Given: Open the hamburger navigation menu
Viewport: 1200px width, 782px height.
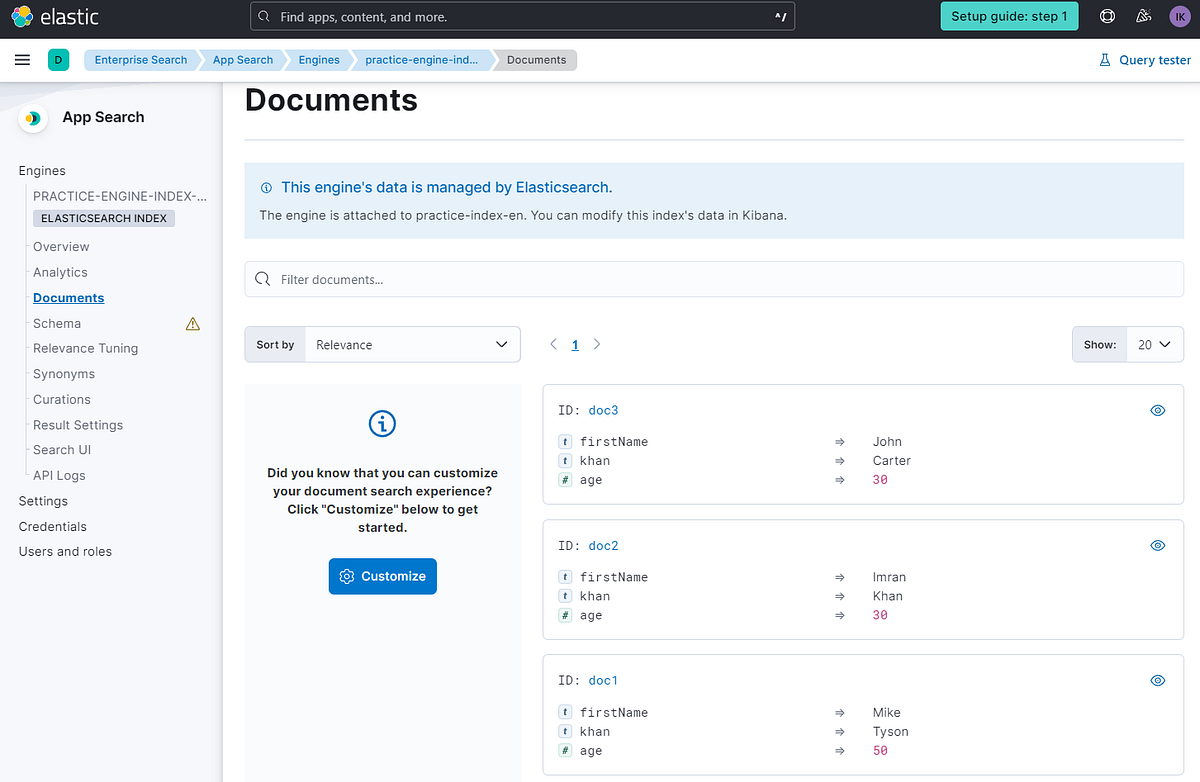Looking at the screenshot, I should click(x=22, y=60).
